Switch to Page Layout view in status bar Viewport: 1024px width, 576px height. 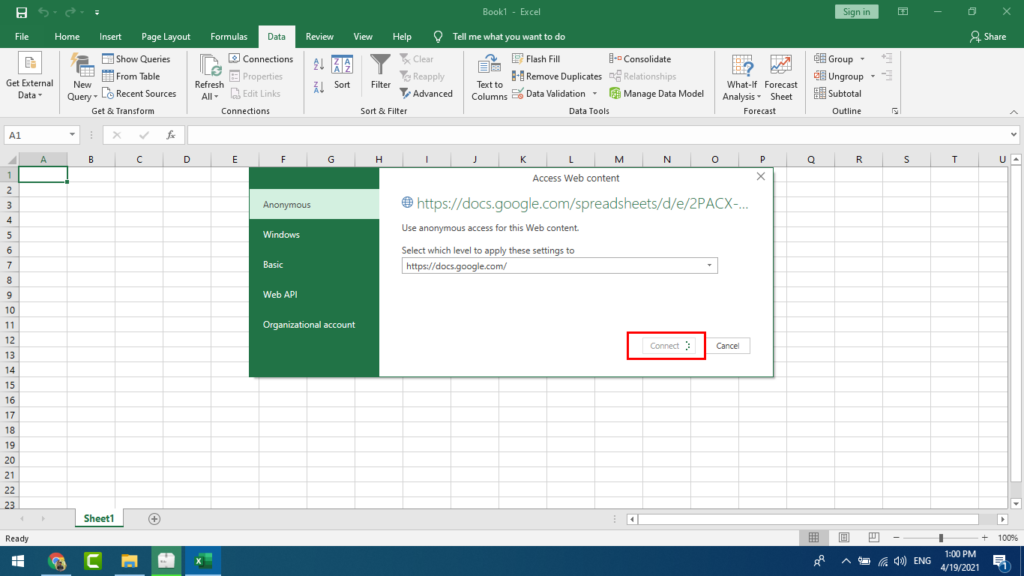pos(844,537)
